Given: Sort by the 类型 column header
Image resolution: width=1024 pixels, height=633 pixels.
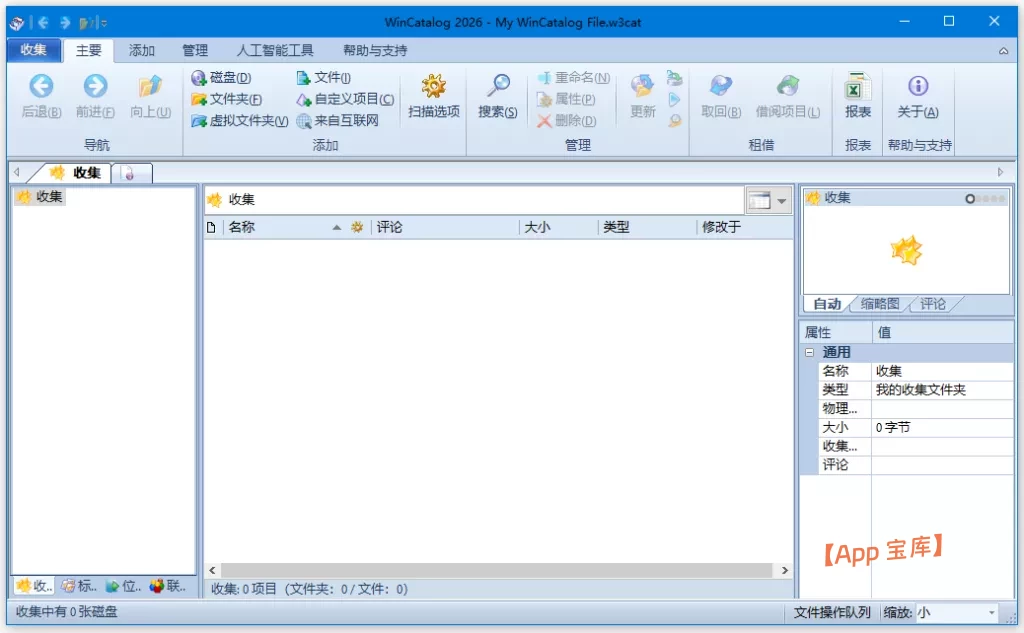Looking at the screenshot, I should pos(616,227).
